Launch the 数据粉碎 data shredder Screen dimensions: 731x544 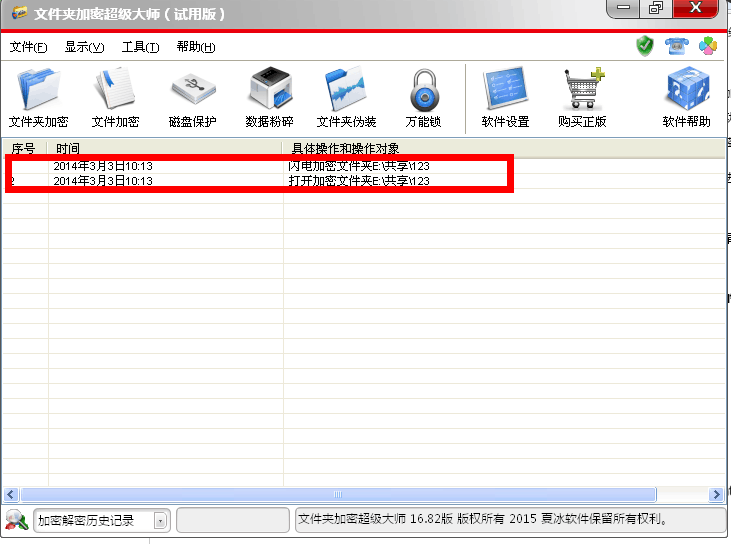(x=269, y=98)
